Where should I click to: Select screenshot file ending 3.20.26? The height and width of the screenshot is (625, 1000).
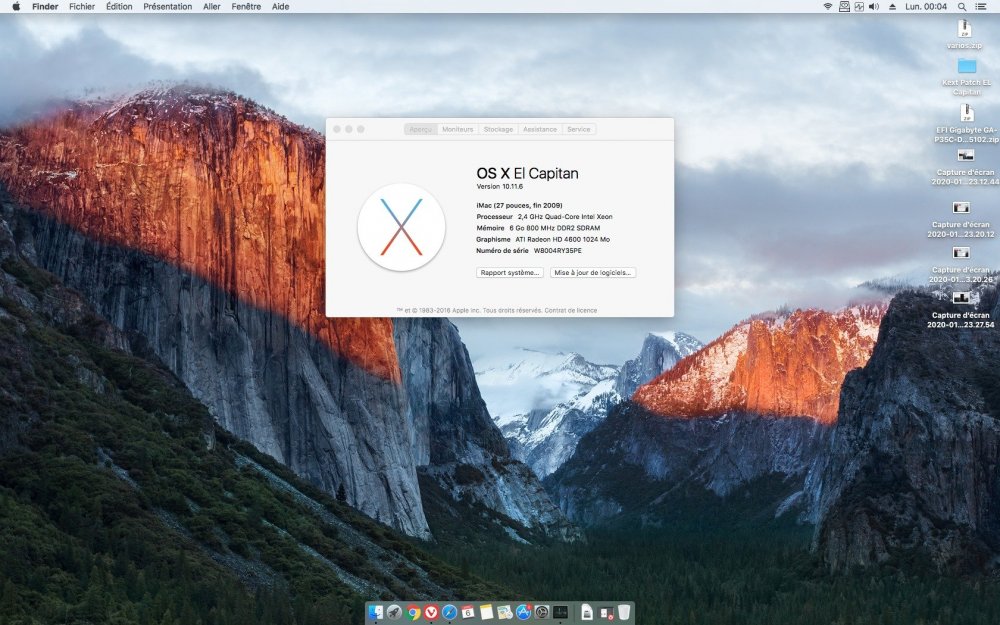[x=960, y=265]
